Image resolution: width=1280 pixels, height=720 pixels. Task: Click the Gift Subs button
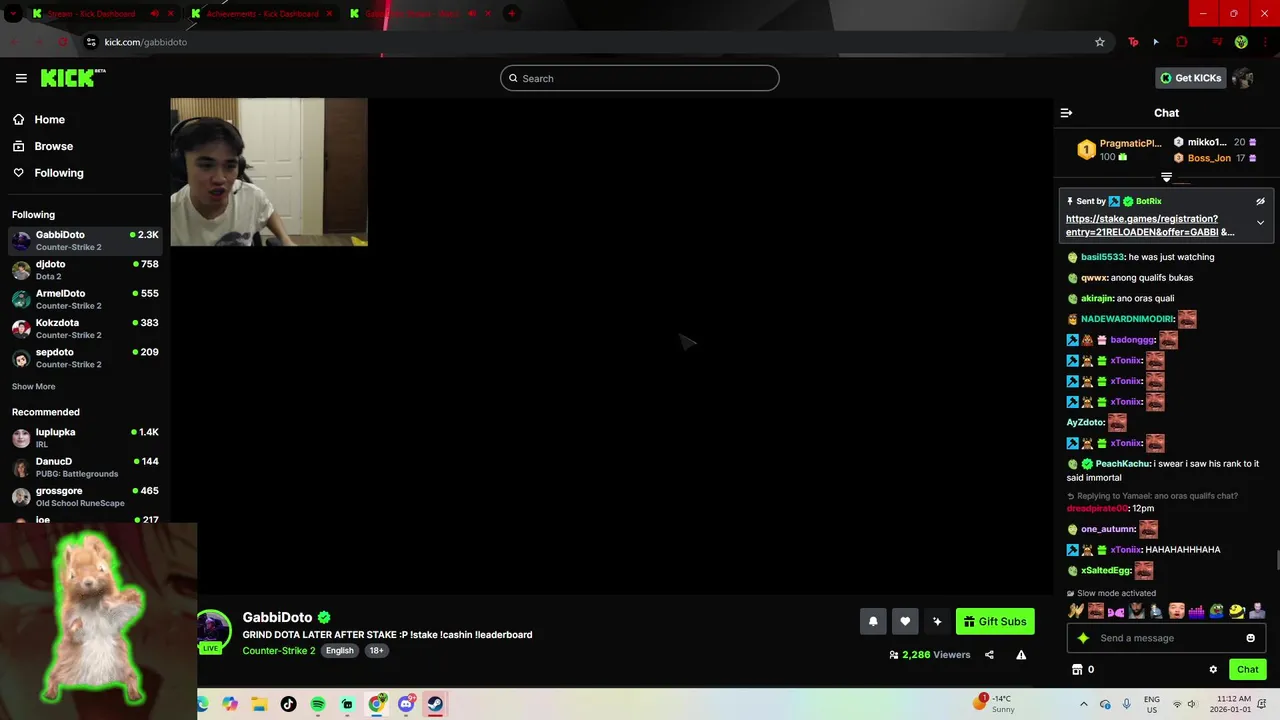tap(995, 622)
